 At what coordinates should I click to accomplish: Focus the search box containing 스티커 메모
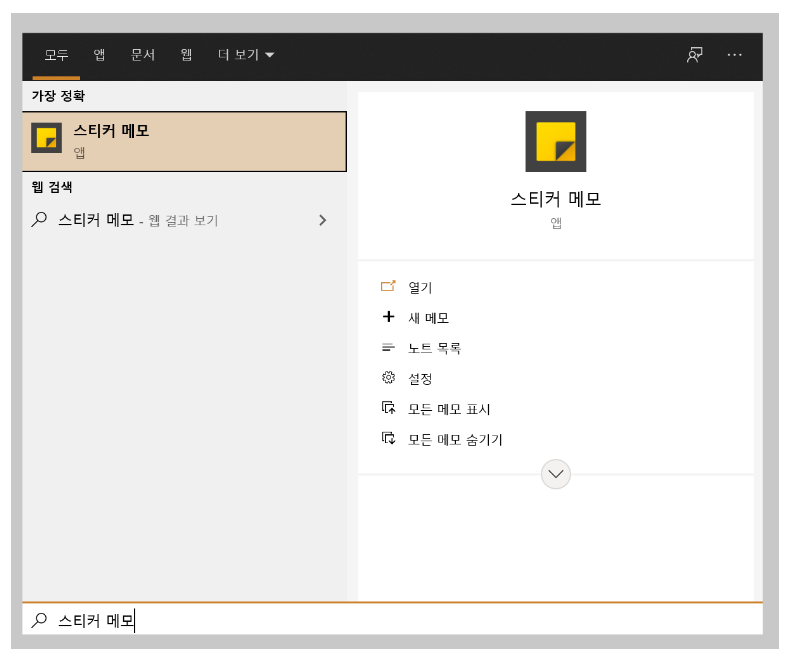[392, 620]
